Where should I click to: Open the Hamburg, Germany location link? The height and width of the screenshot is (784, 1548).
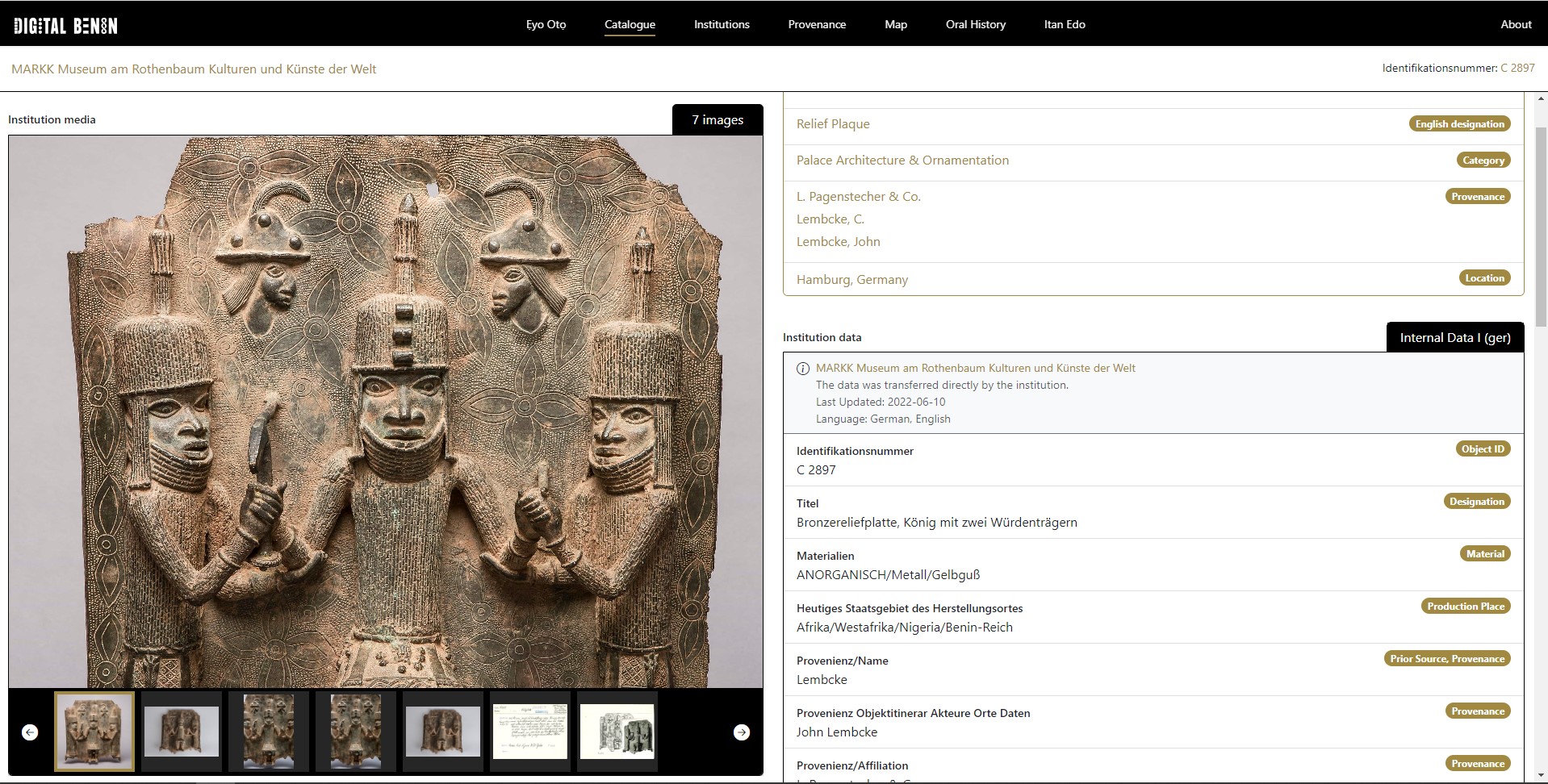click(851, 280)
